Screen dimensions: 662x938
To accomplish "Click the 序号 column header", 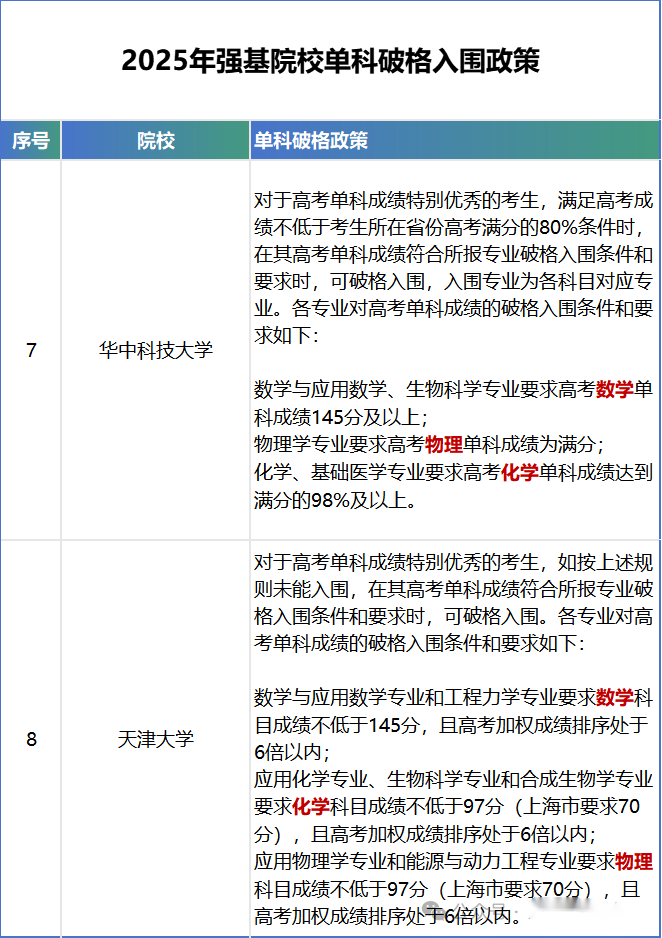I will [30, 141].
